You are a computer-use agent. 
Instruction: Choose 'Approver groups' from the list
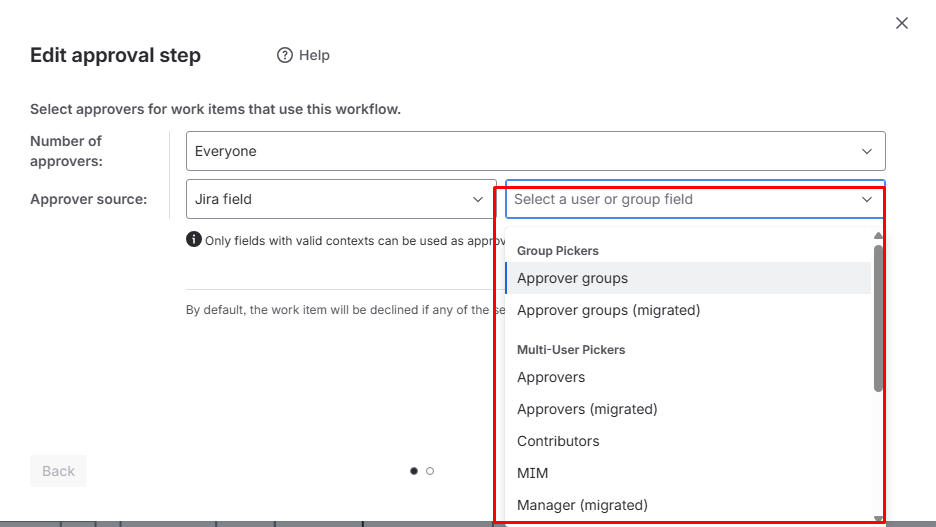[x=688, y=278]
